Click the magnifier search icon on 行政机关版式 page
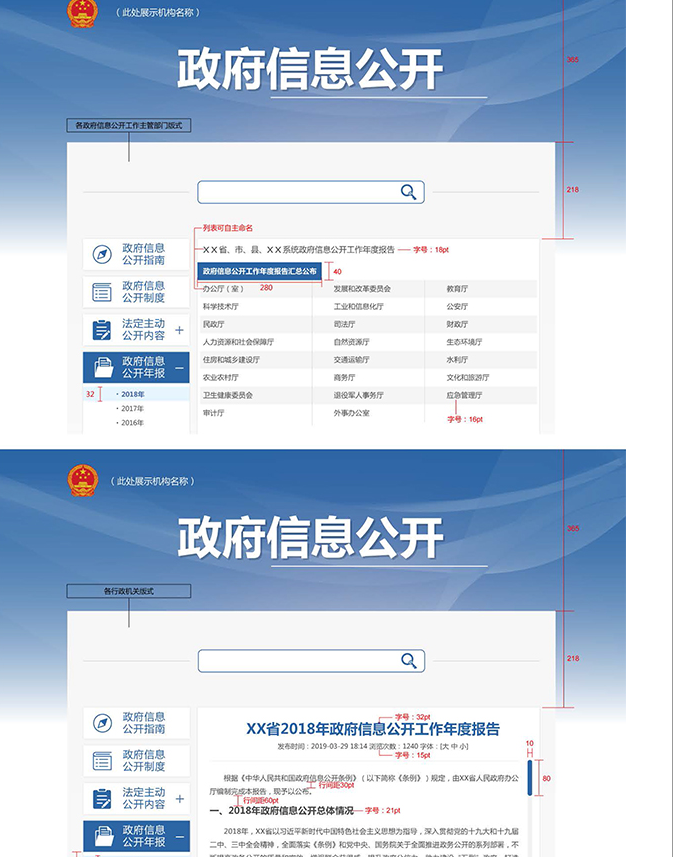Image resolution: width=677 pixels, height=857 pixels. click(x=409, y=660)
